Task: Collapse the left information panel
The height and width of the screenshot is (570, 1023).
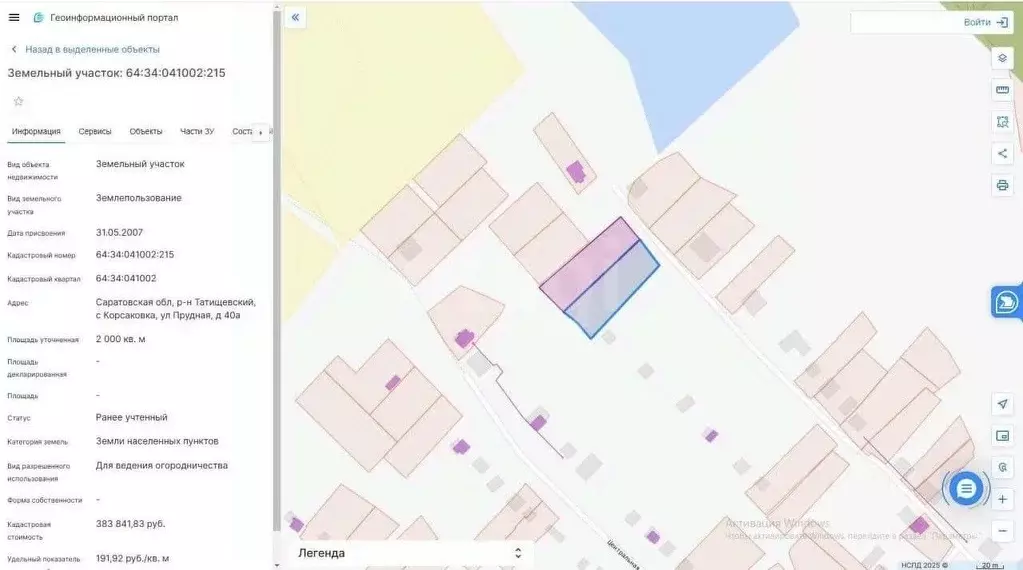Action: point(294,18)
